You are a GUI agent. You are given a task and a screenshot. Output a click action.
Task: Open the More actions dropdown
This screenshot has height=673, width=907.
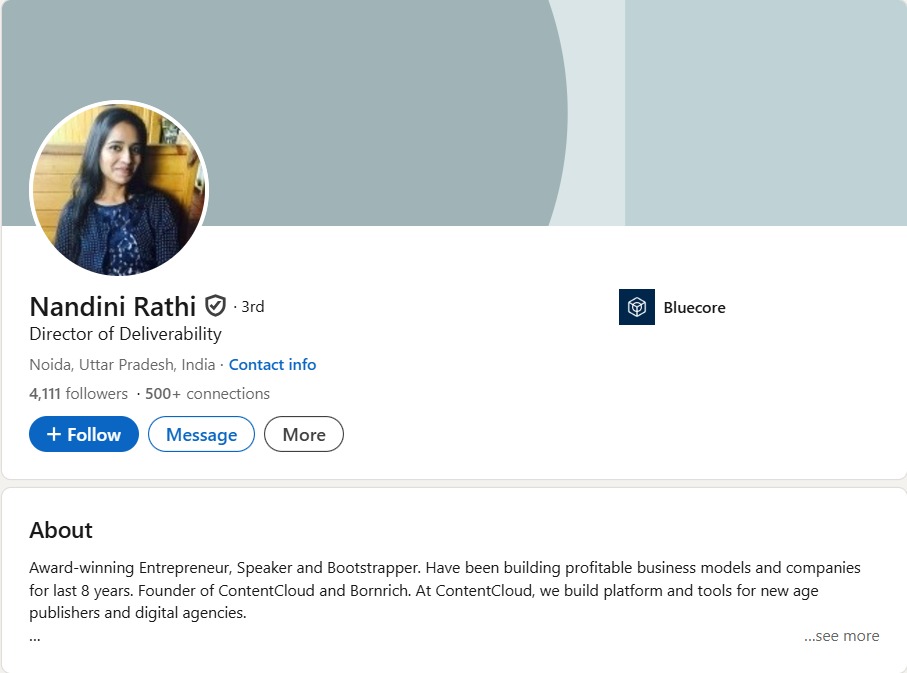point(303,435)
